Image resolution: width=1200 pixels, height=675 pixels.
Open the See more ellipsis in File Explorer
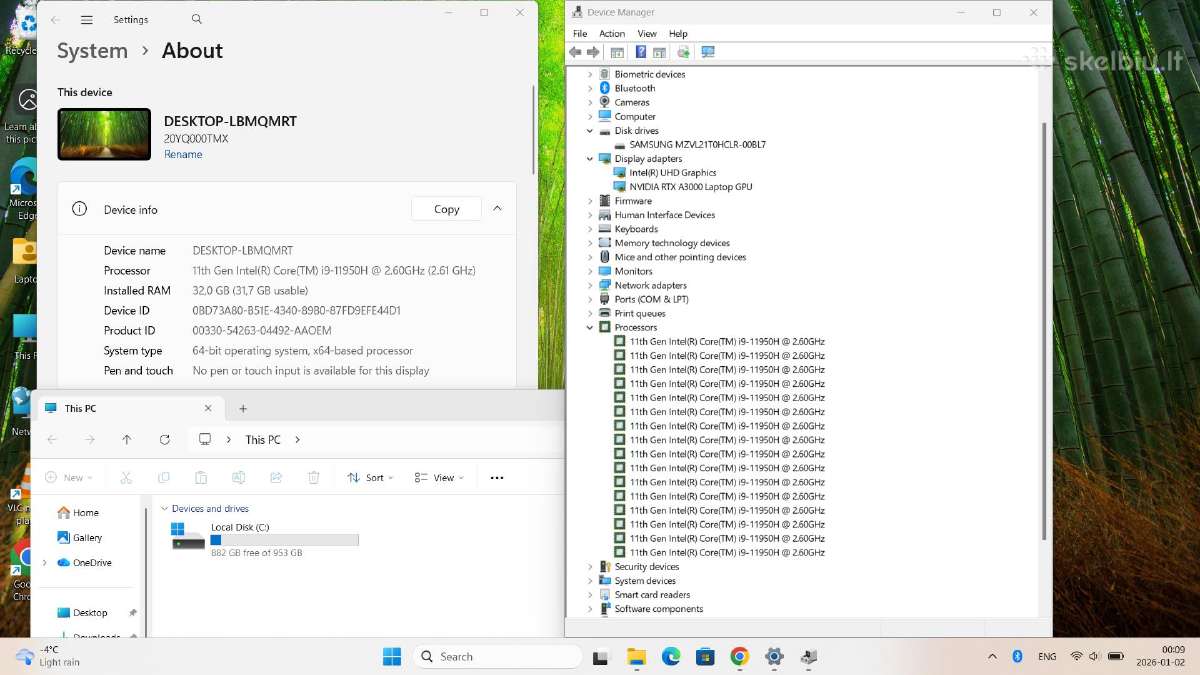pyautogui.click(x=497, y=478)
